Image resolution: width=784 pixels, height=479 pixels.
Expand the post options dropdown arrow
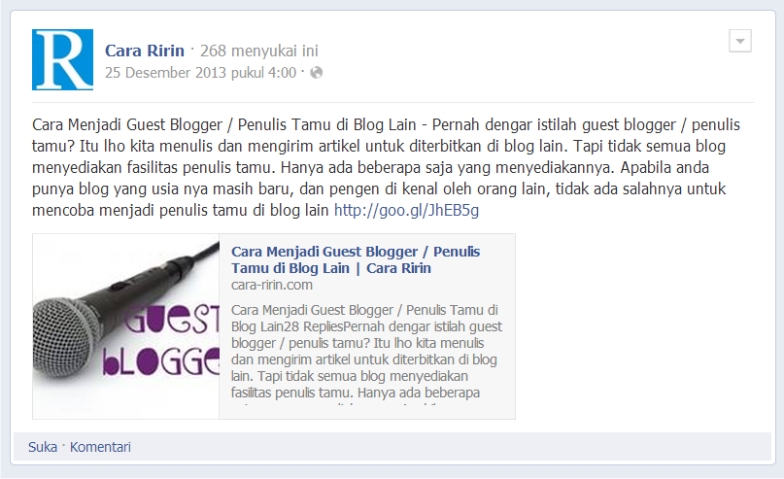740,40
